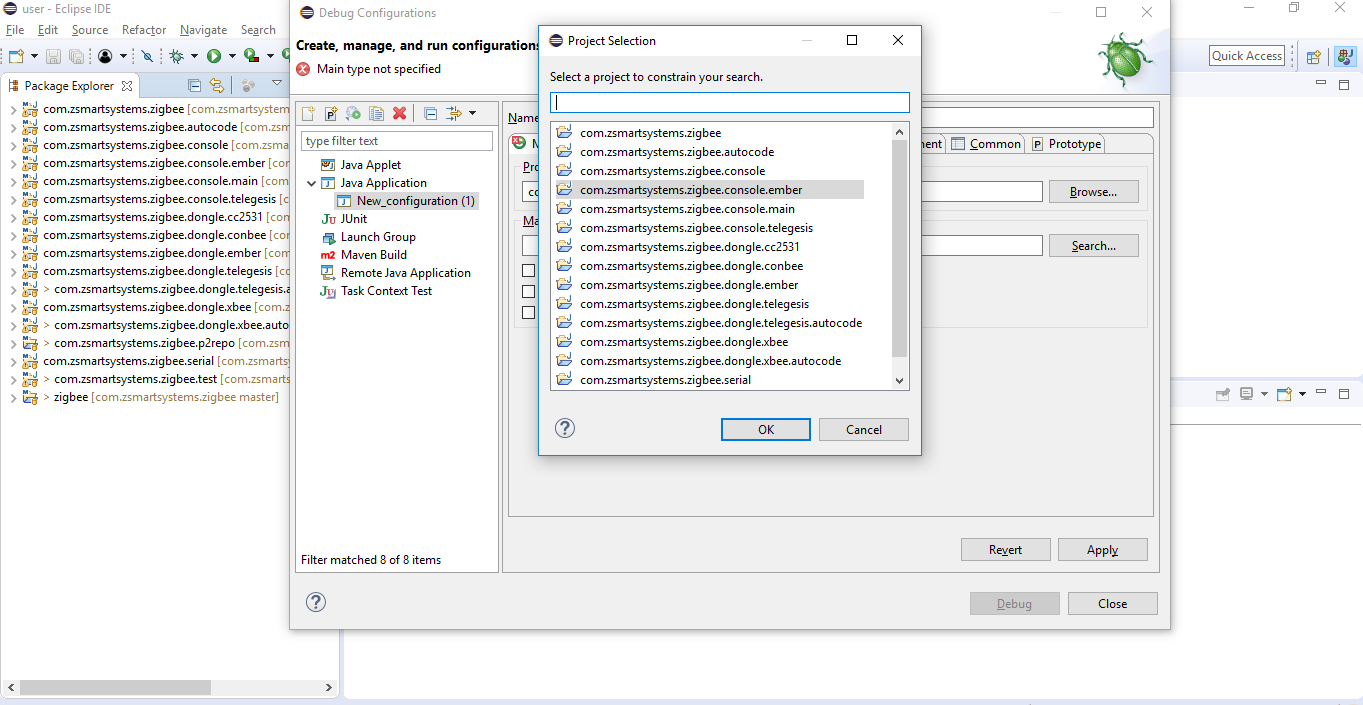Expand zigbee master project in Package Explorer
1363x705 pixels.
click(x=13, y=397)
